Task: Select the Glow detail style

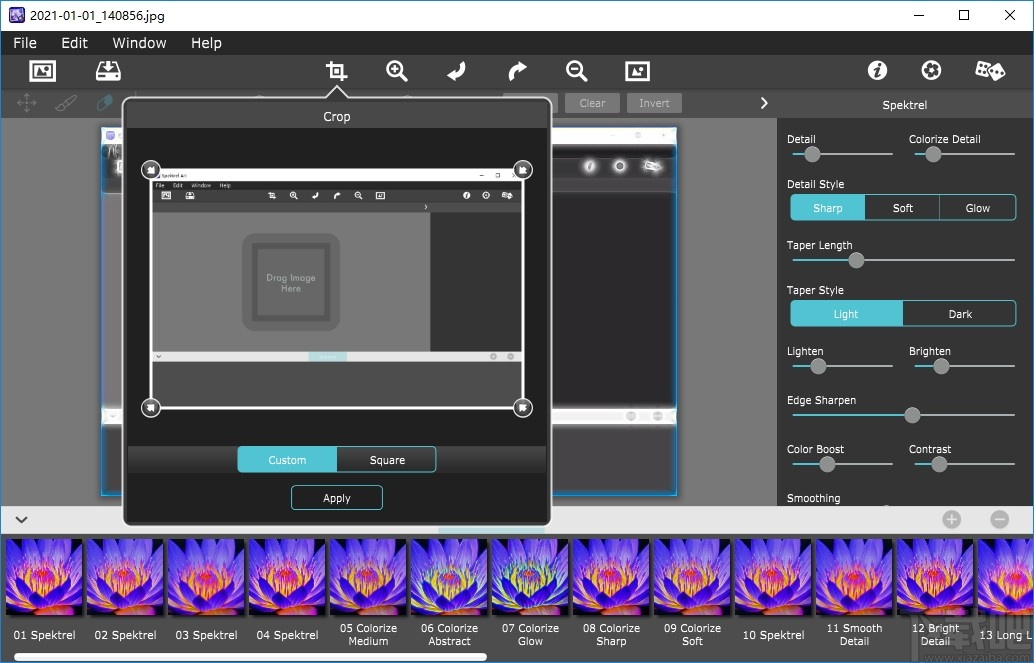Action: coord(977,208)
